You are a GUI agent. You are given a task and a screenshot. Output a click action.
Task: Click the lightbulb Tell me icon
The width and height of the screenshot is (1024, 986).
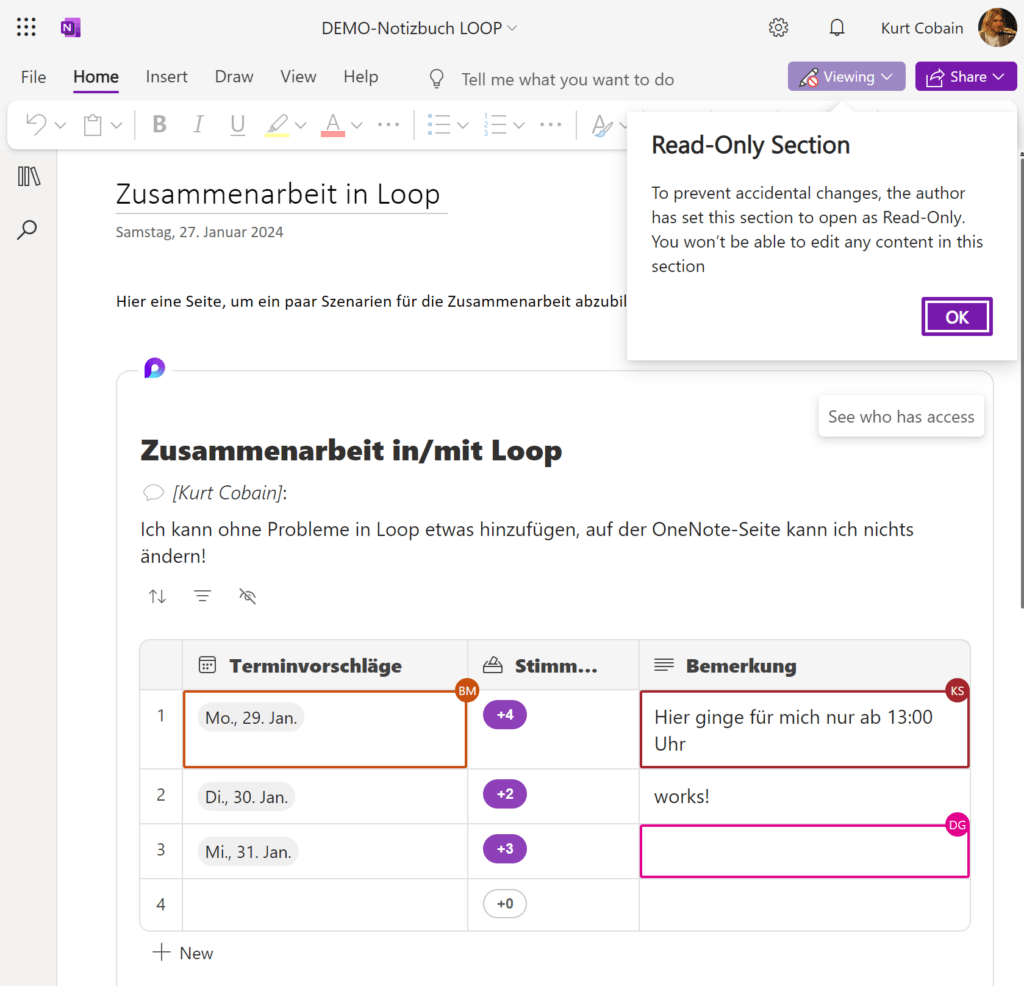tap(436, 79)
